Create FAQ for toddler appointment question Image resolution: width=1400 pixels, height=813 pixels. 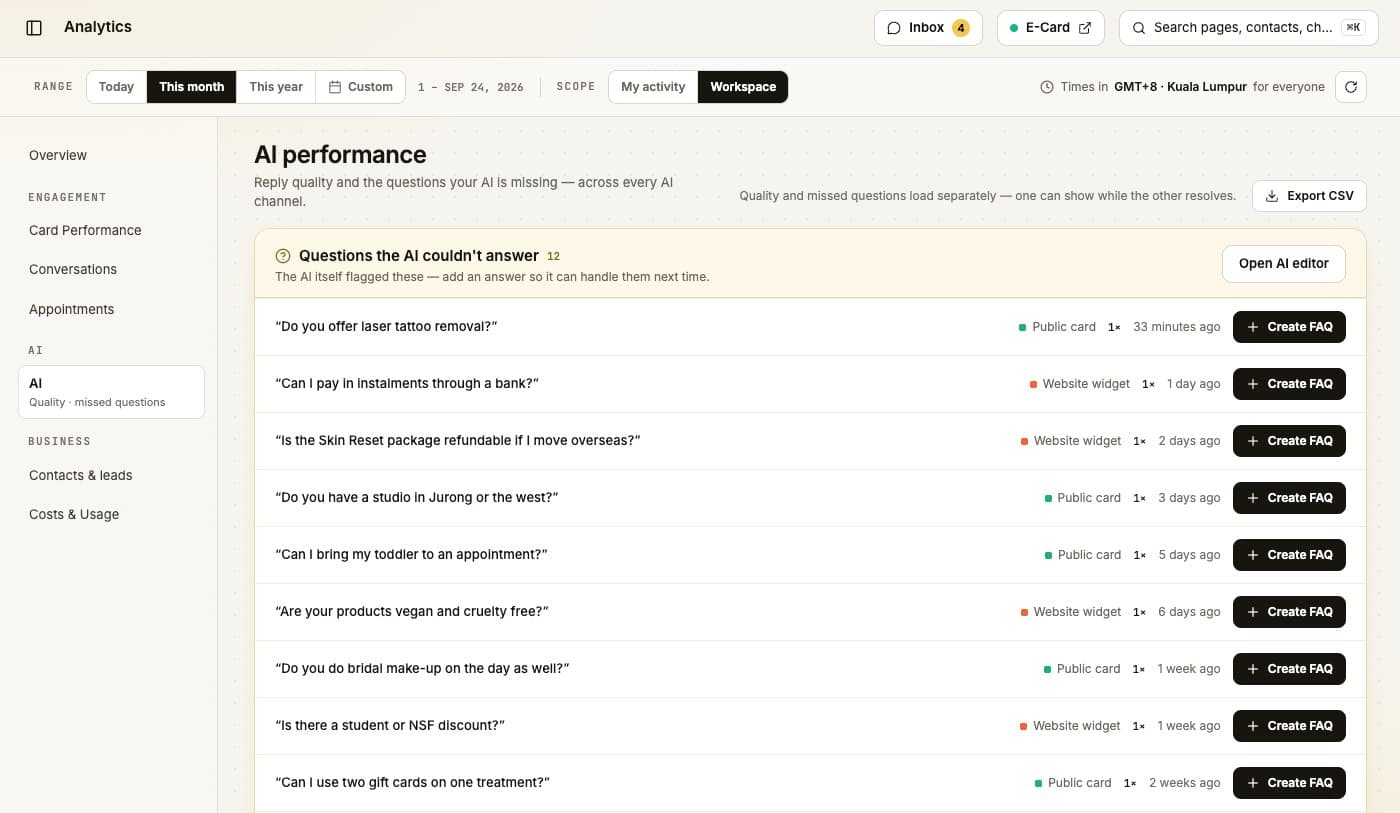(1289, 555)
